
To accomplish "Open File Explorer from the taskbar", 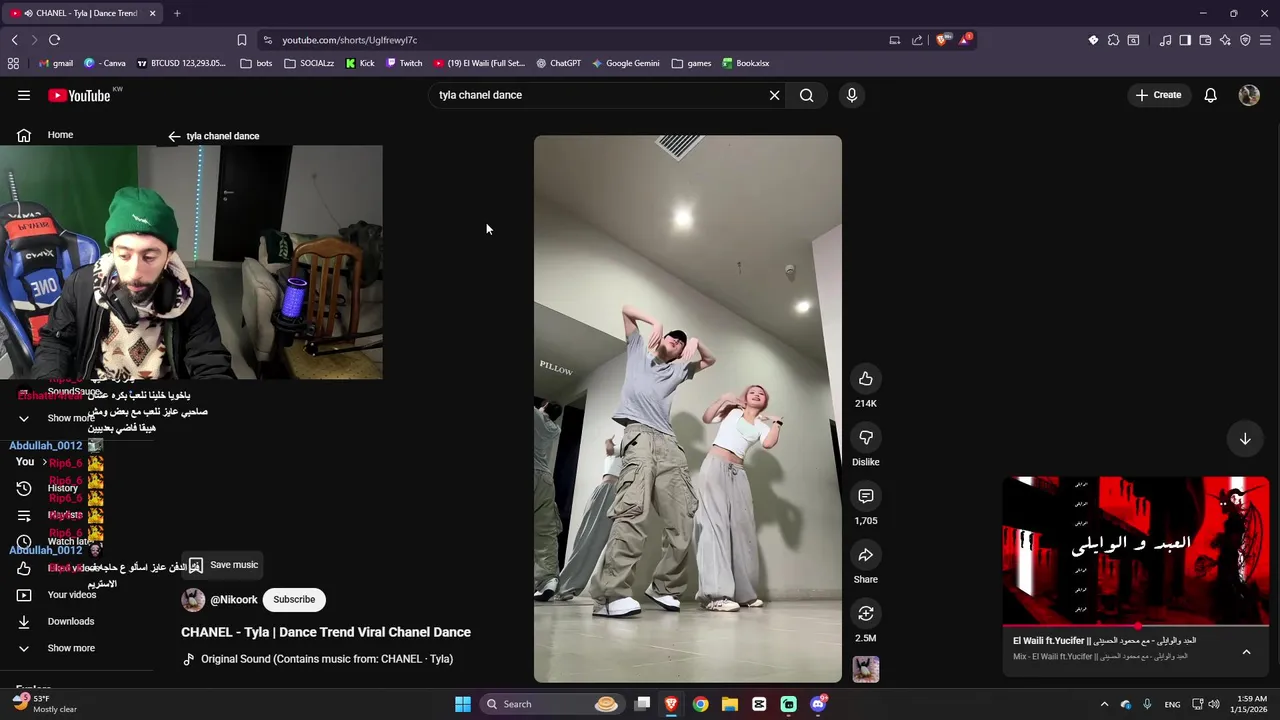I will click(x=730, y=704).
